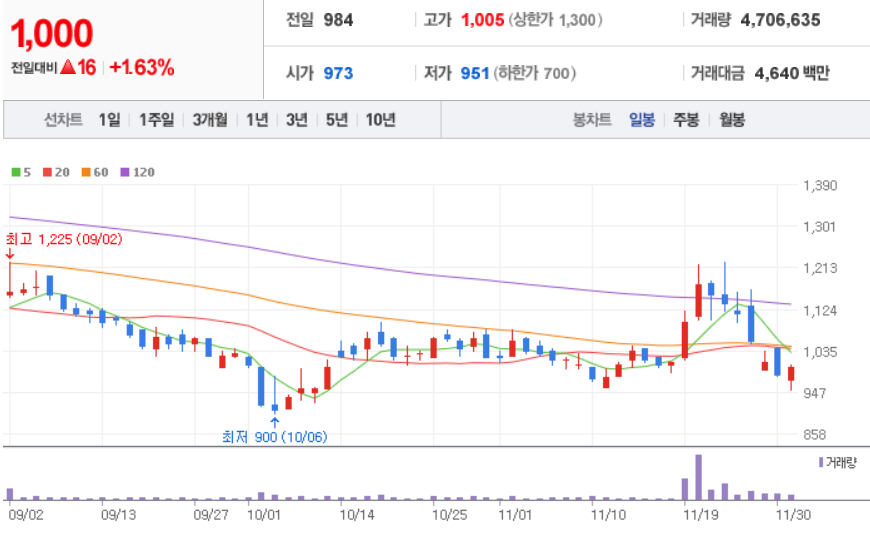The width and height of the screenshot is (870, 545).
Task: Click the red up-triangle change indicator
Action: click(x=68, y=68)
